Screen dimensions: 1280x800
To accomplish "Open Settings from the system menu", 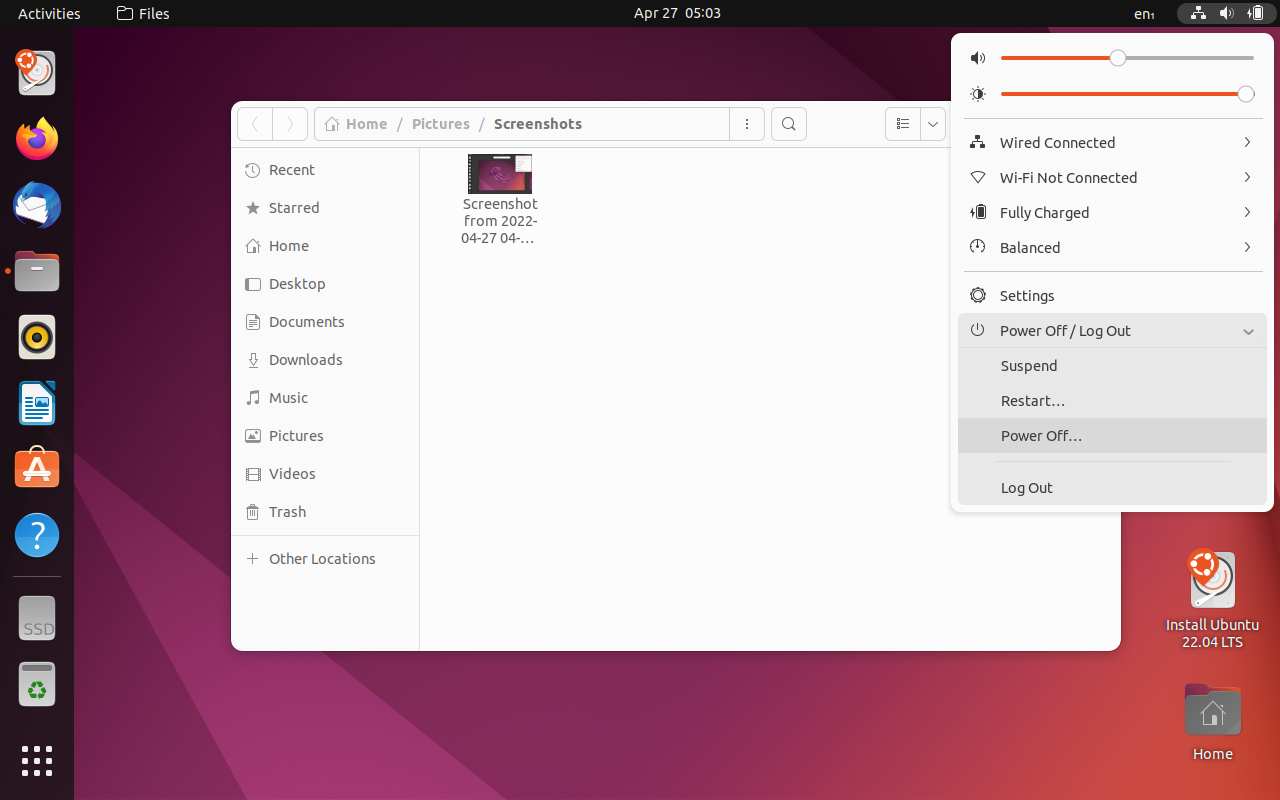I will (1112, 296).
